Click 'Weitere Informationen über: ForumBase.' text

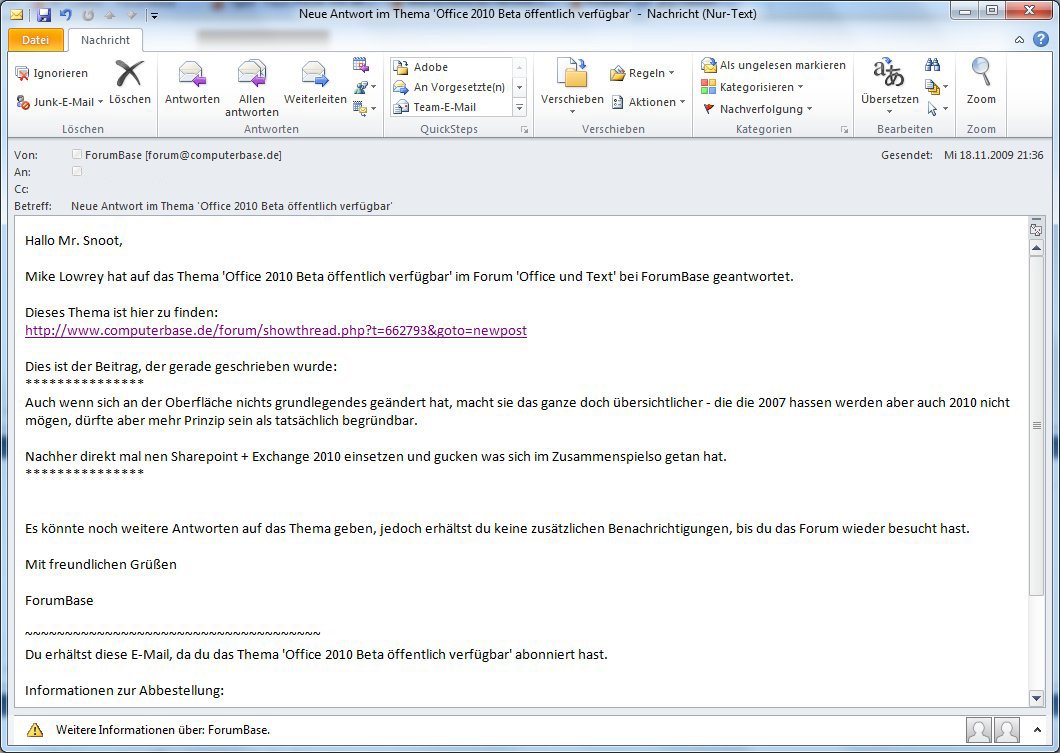click(163, 730)
